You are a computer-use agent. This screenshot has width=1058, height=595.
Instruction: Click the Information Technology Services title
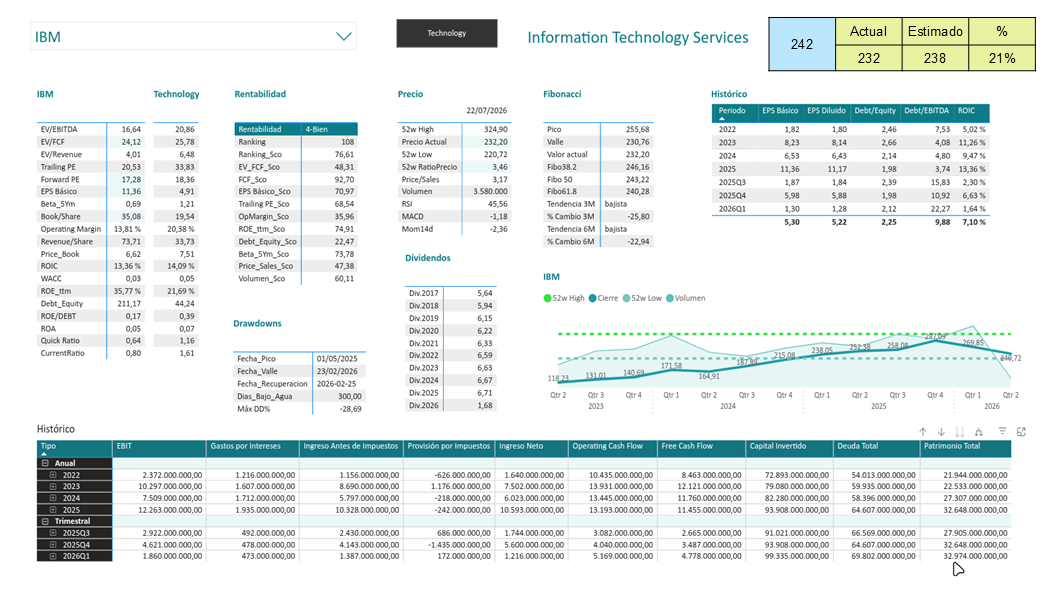tap(638, 37)
